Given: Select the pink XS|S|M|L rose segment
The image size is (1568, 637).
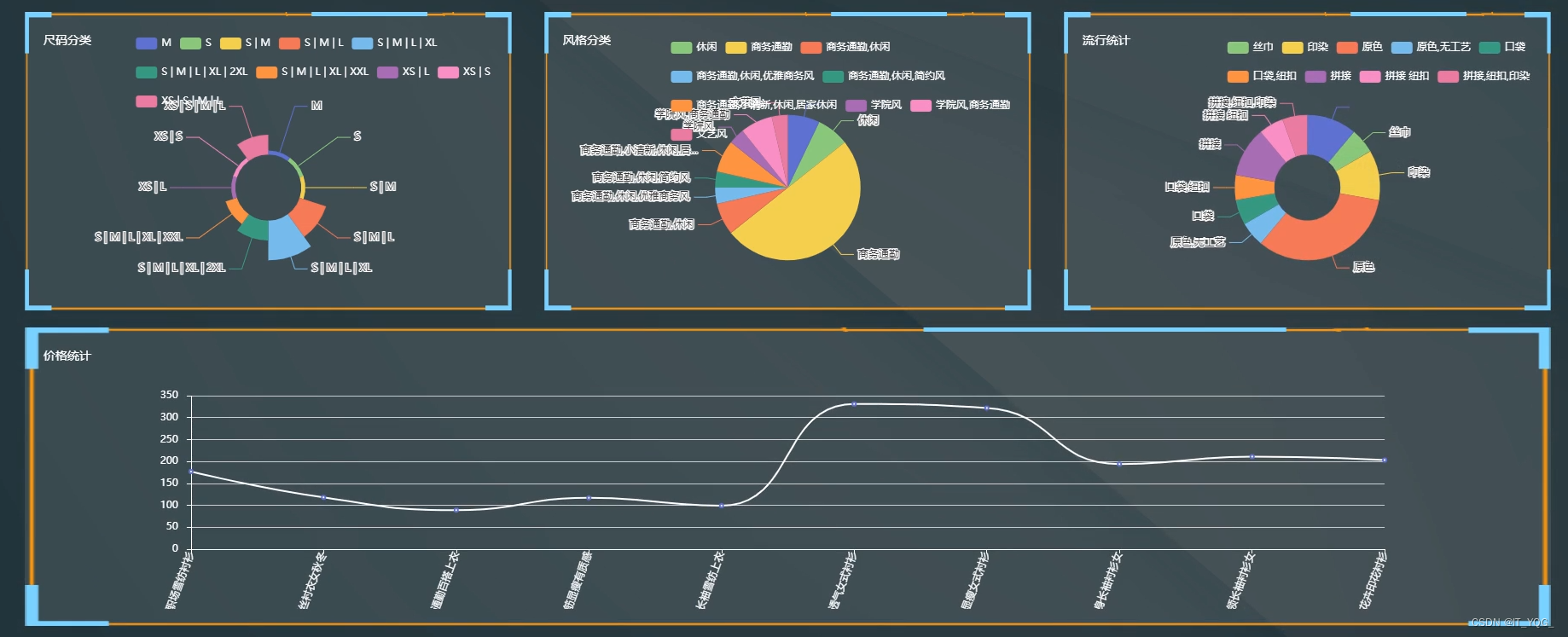Looking at the screenshot, I should (254, 147).
